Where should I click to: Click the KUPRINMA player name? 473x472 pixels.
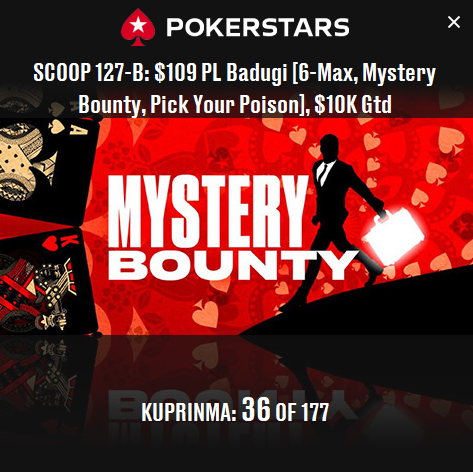coord(189,412)
